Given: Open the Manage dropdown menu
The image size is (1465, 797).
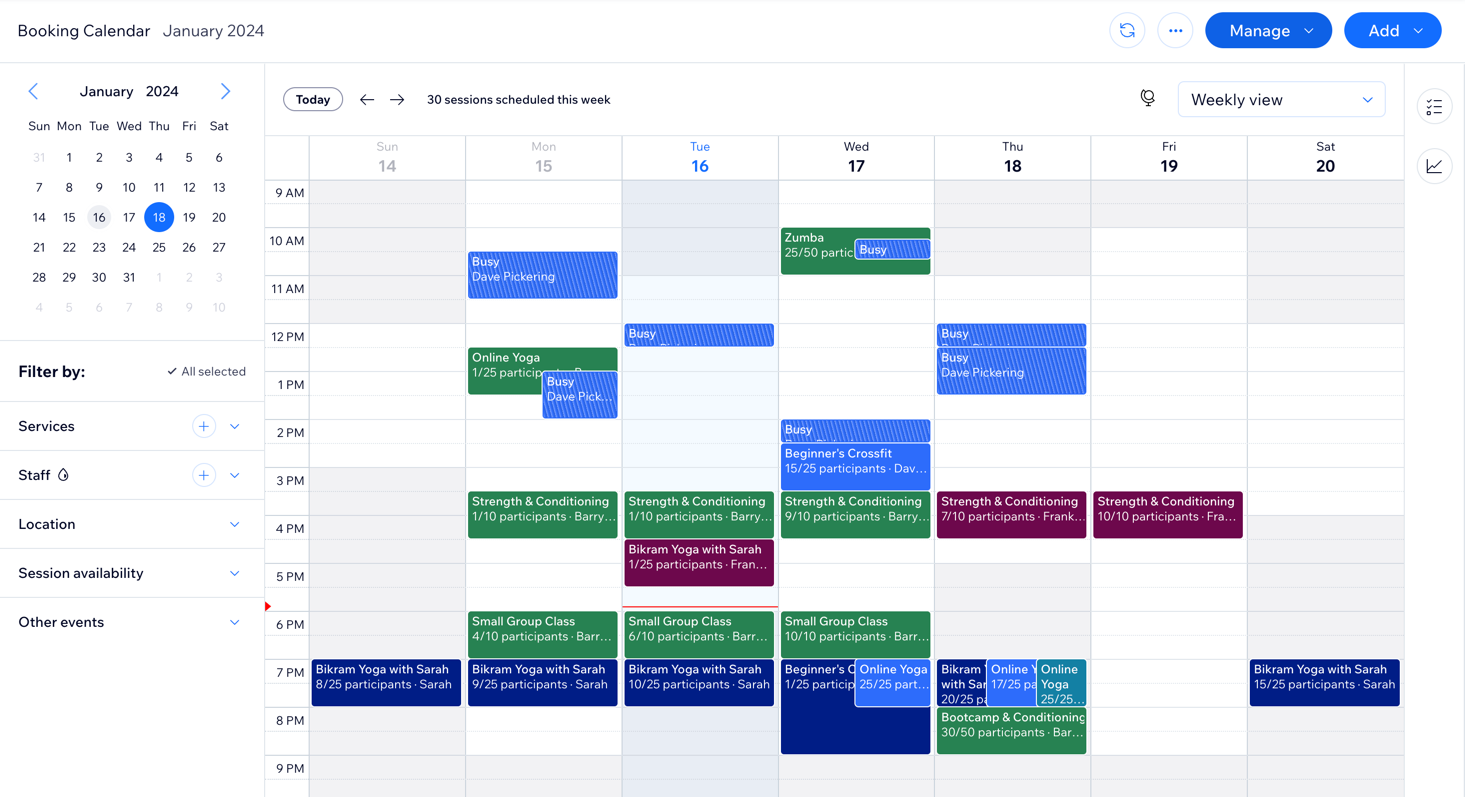Looking at the screenshot, I should click(x=1268, y=30).
